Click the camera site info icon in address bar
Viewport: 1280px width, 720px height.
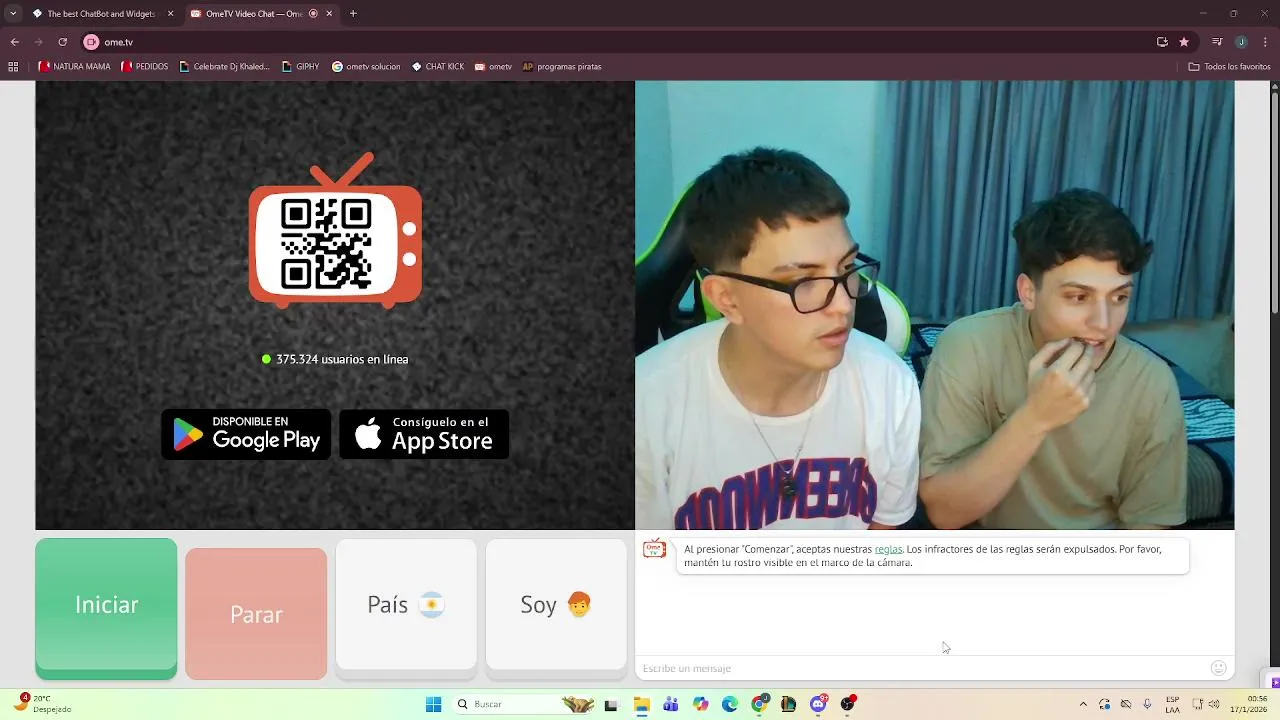pos(91,42)
